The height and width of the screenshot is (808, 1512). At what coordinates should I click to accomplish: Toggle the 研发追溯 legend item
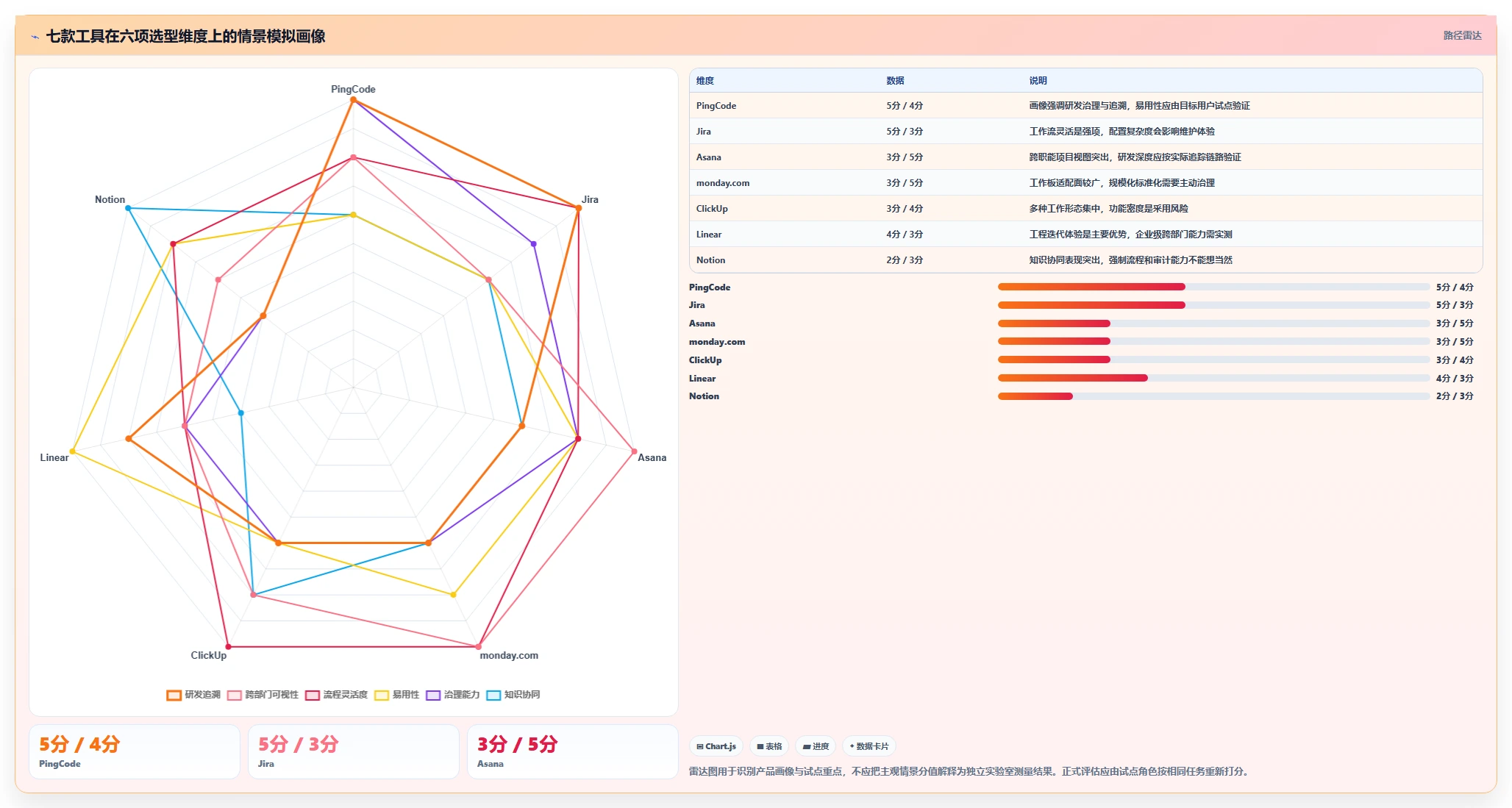point(194,695)
